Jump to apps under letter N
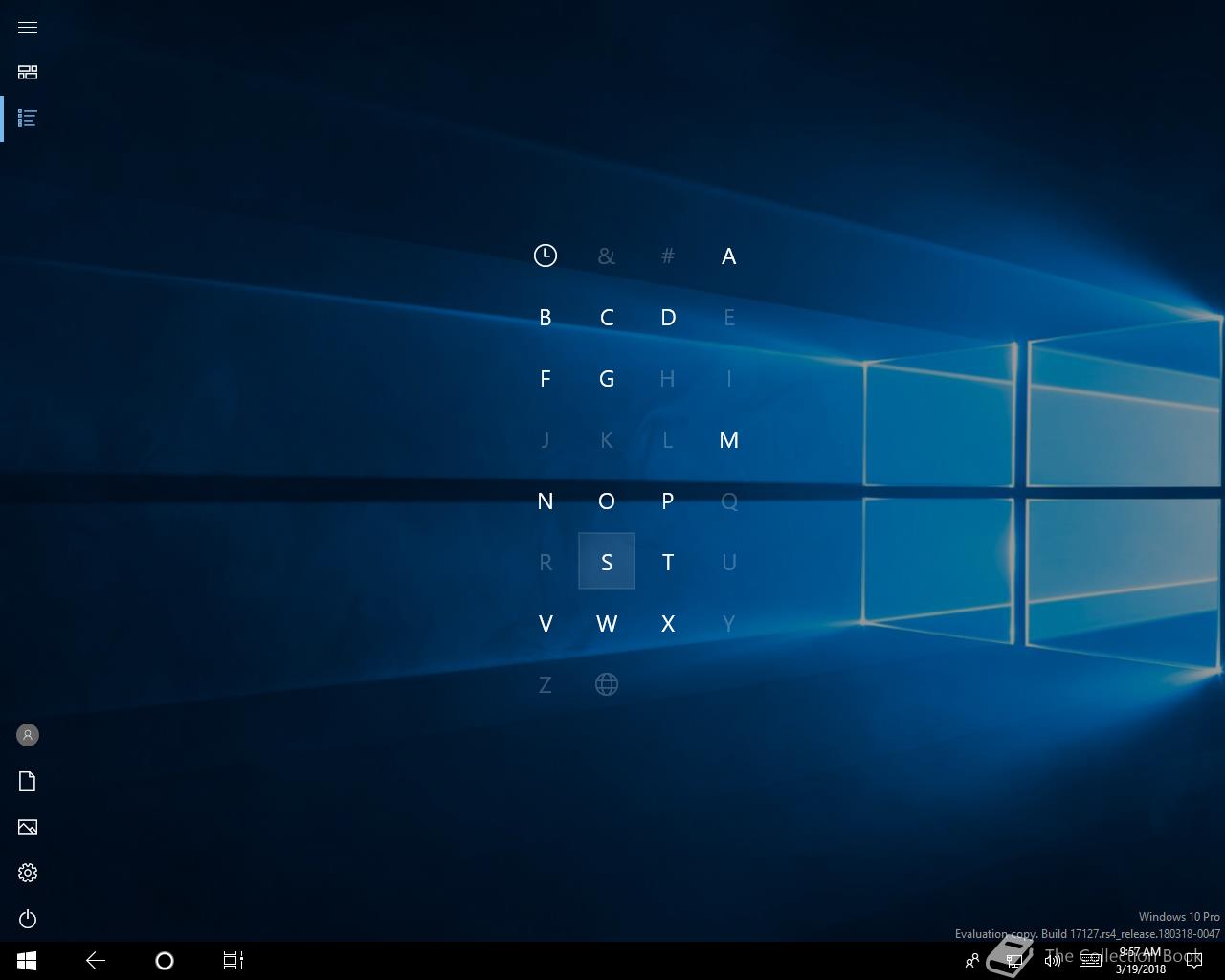1225x980 pixels. (x=546, y=501)
